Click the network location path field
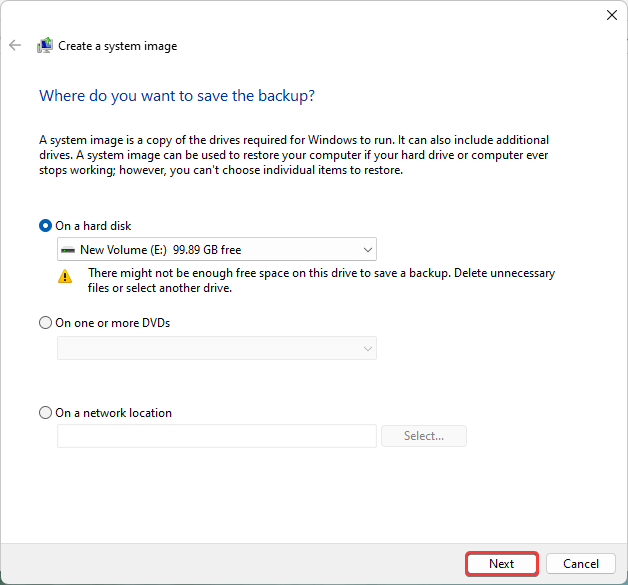Viewport: 628px width, 585px height. pyautogui.click(x=217, y=436)
